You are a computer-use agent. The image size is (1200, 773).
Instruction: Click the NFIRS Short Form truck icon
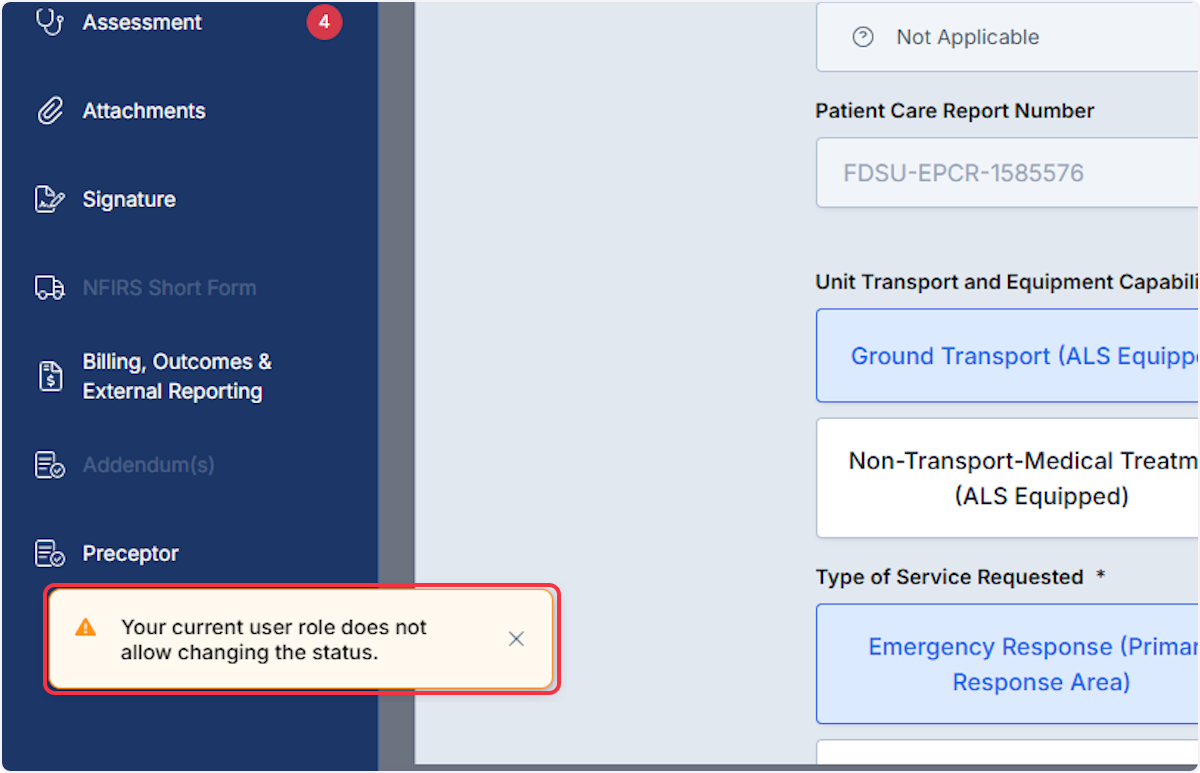click(49, 288)
